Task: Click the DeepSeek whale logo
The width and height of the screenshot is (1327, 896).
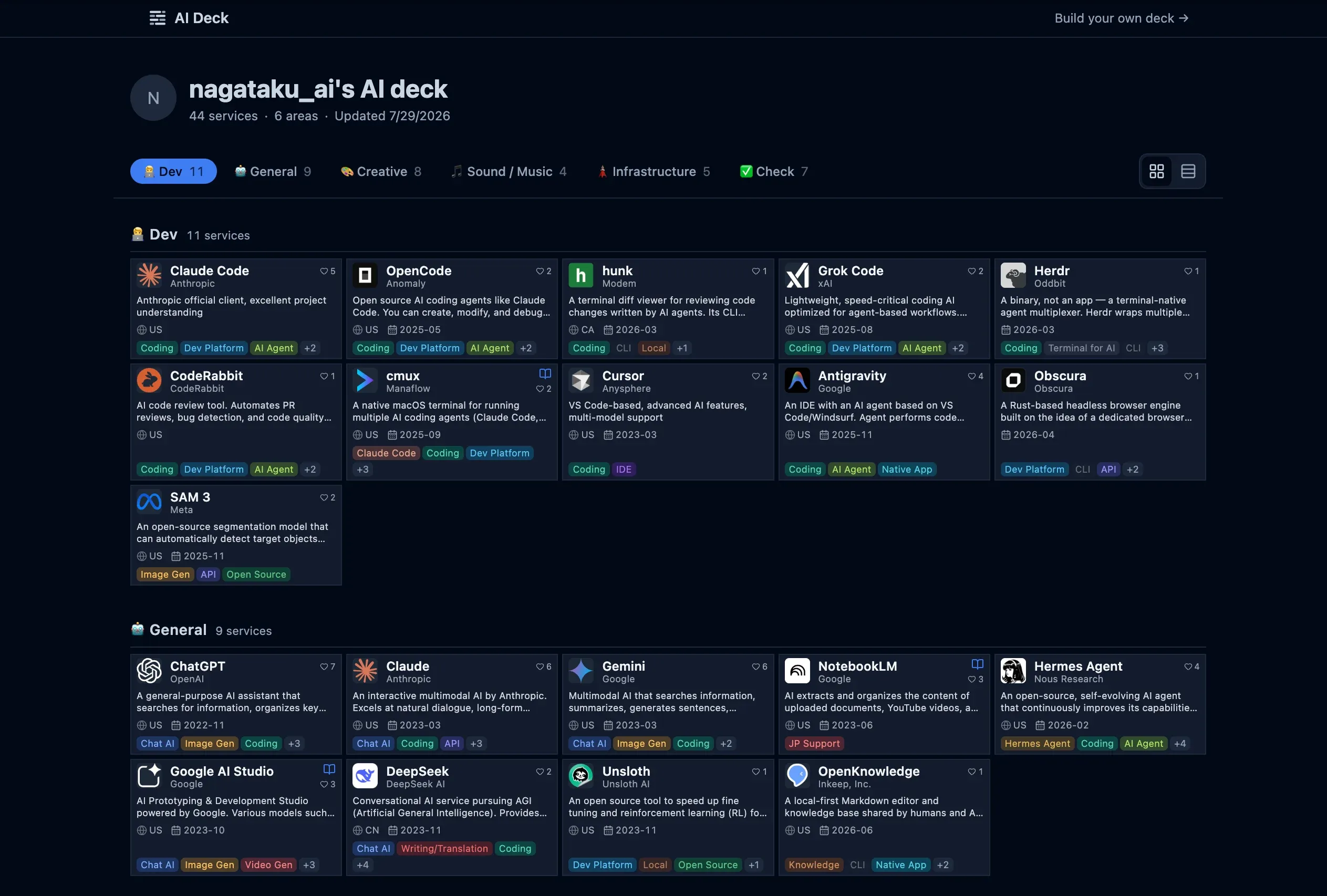Action: [x=365, y=776]
